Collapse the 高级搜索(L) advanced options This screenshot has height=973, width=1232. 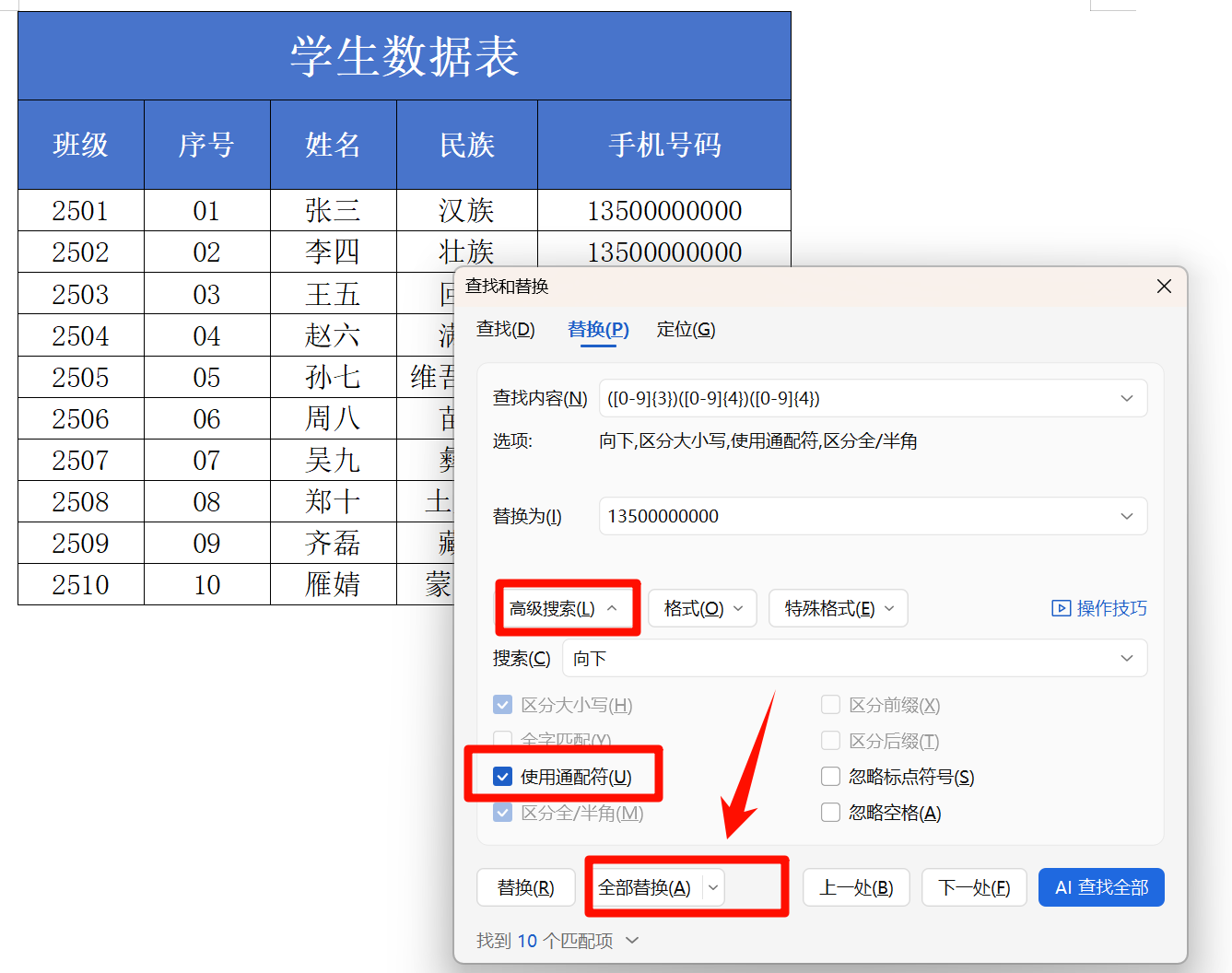pos(568,608)
